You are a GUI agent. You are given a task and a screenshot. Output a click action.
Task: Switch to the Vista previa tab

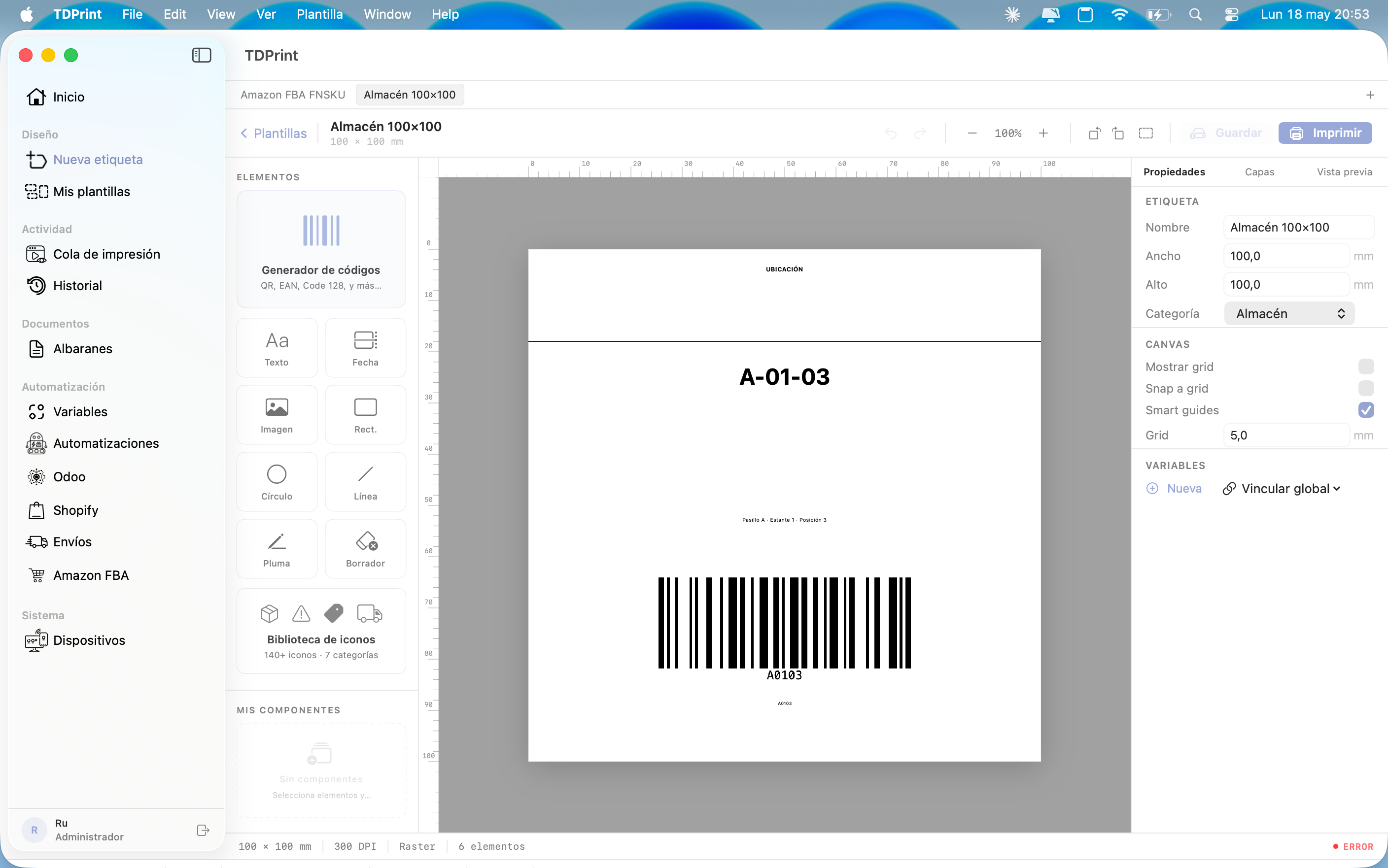coord(1344,172)
